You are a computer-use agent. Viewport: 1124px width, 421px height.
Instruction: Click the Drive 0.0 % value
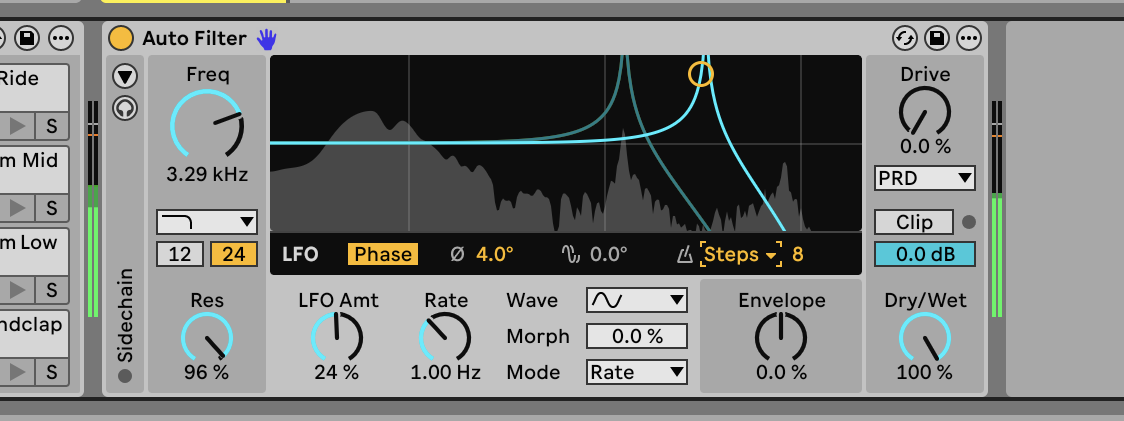[925, 146]
